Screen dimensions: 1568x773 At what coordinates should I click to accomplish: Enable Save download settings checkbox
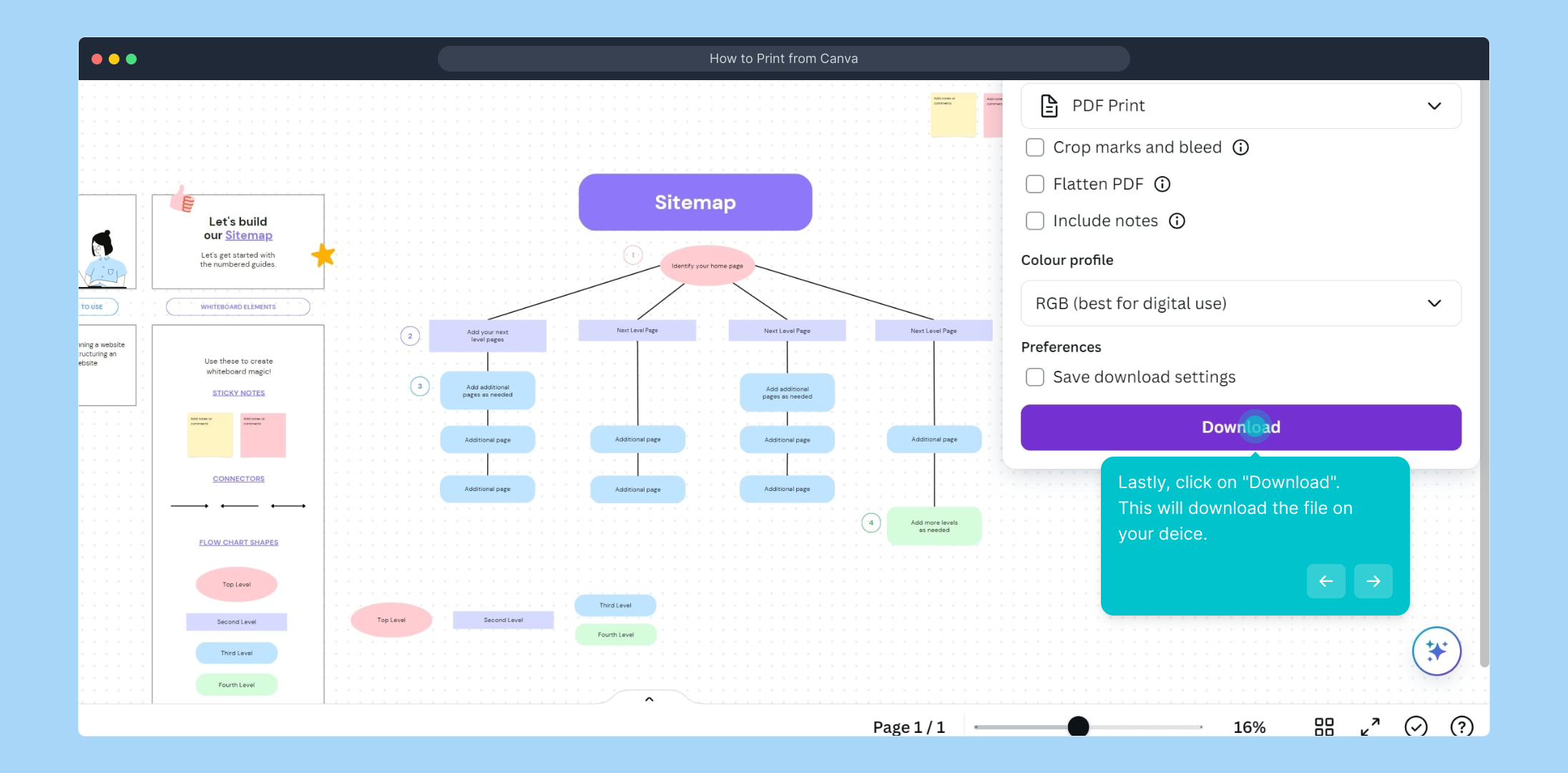tap(1035, 377)
